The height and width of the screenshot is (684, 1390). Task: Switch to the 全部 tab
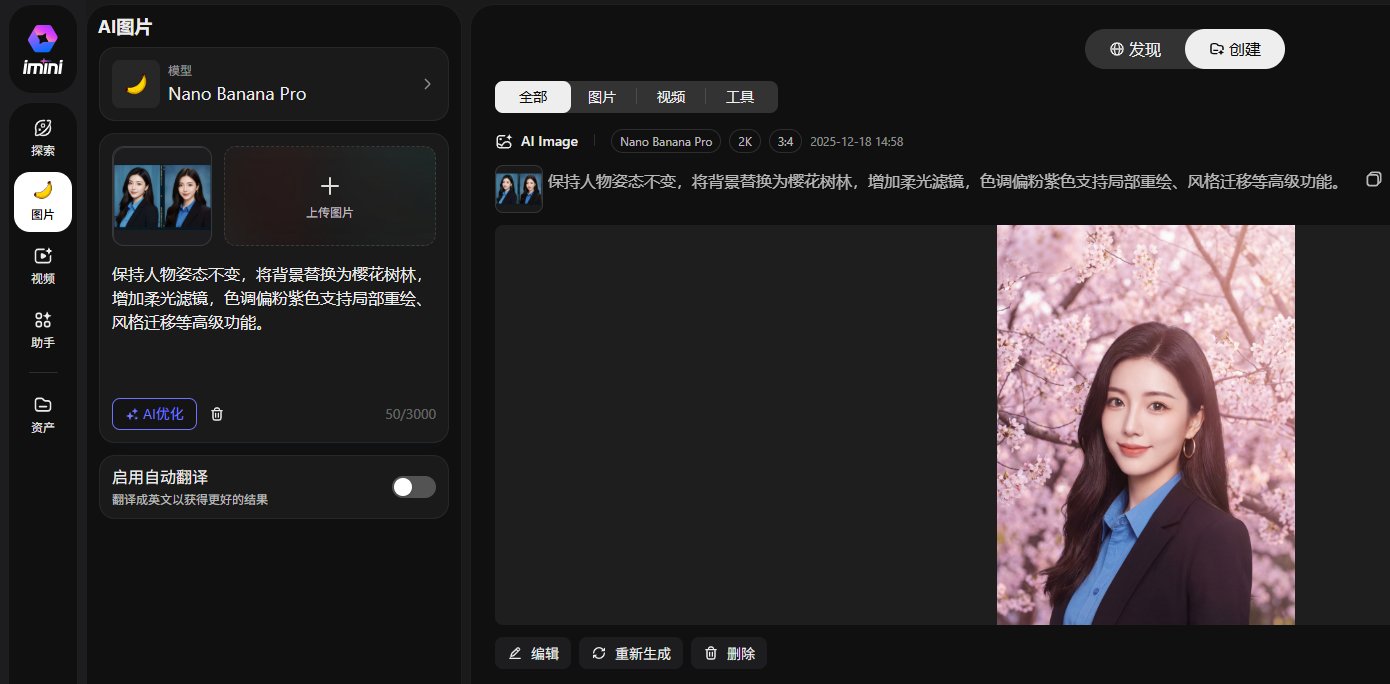coord(533,97)
